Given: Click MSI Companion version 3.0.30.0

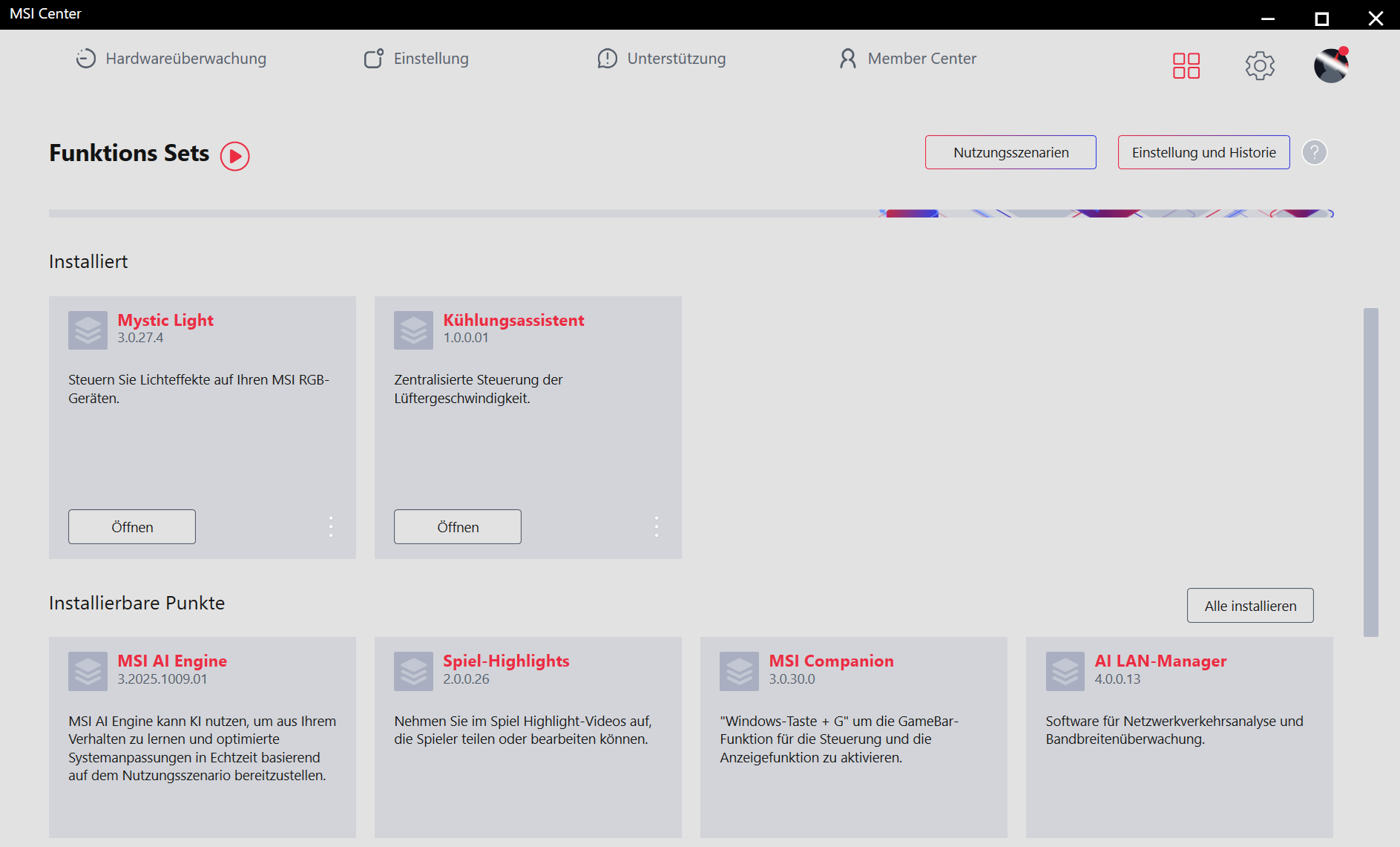Looking at the screenshot, I should tap(792, 679).
